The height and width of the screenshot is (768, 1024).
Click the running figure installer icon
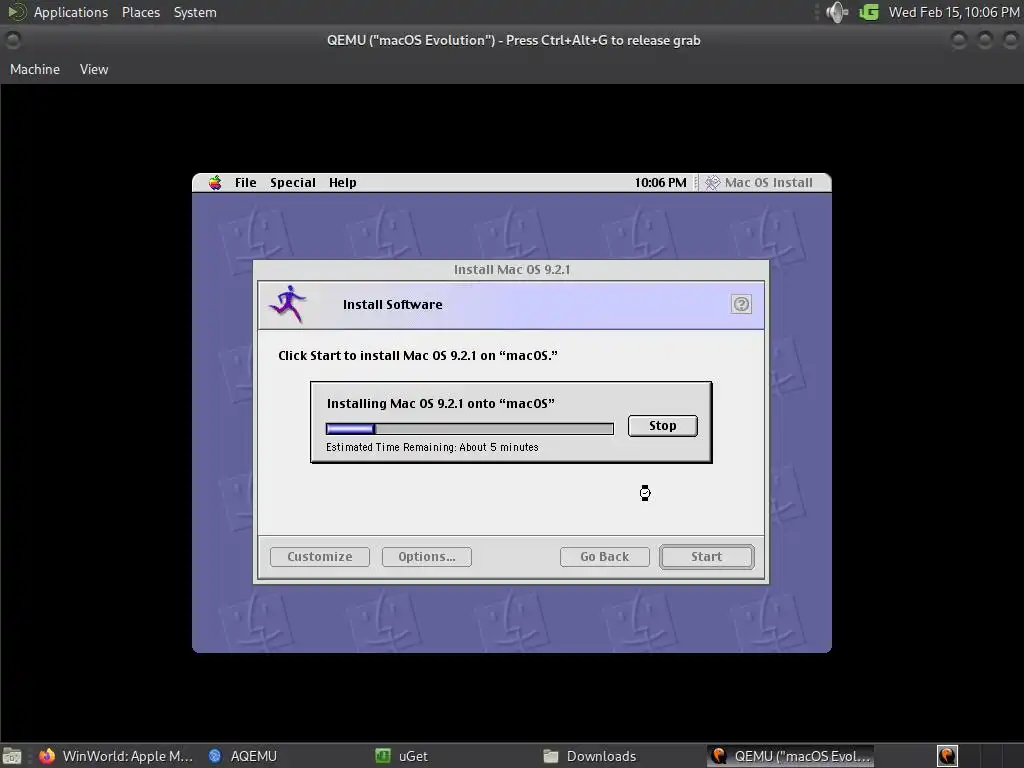click(x=288, y=304)
